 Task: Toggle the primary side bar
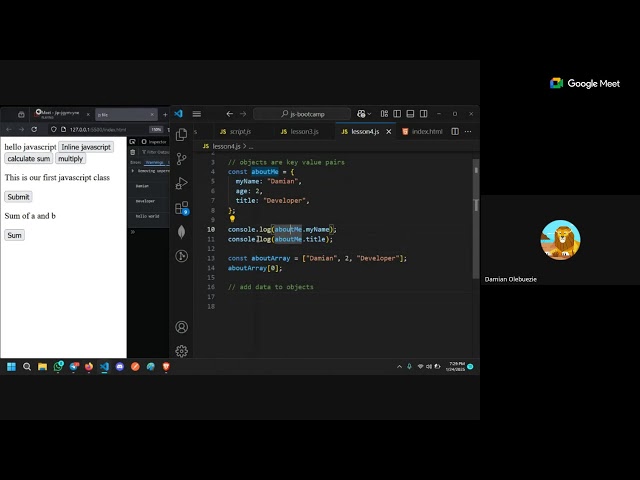pyautogui.click(x=397, y=114)
